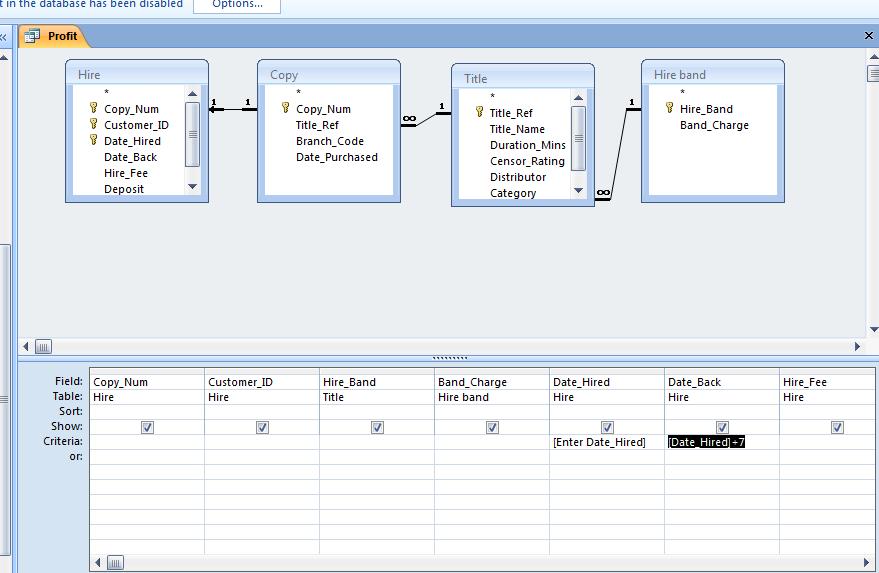Select Duration_Mins field in Title table

[x=528, y=145]
